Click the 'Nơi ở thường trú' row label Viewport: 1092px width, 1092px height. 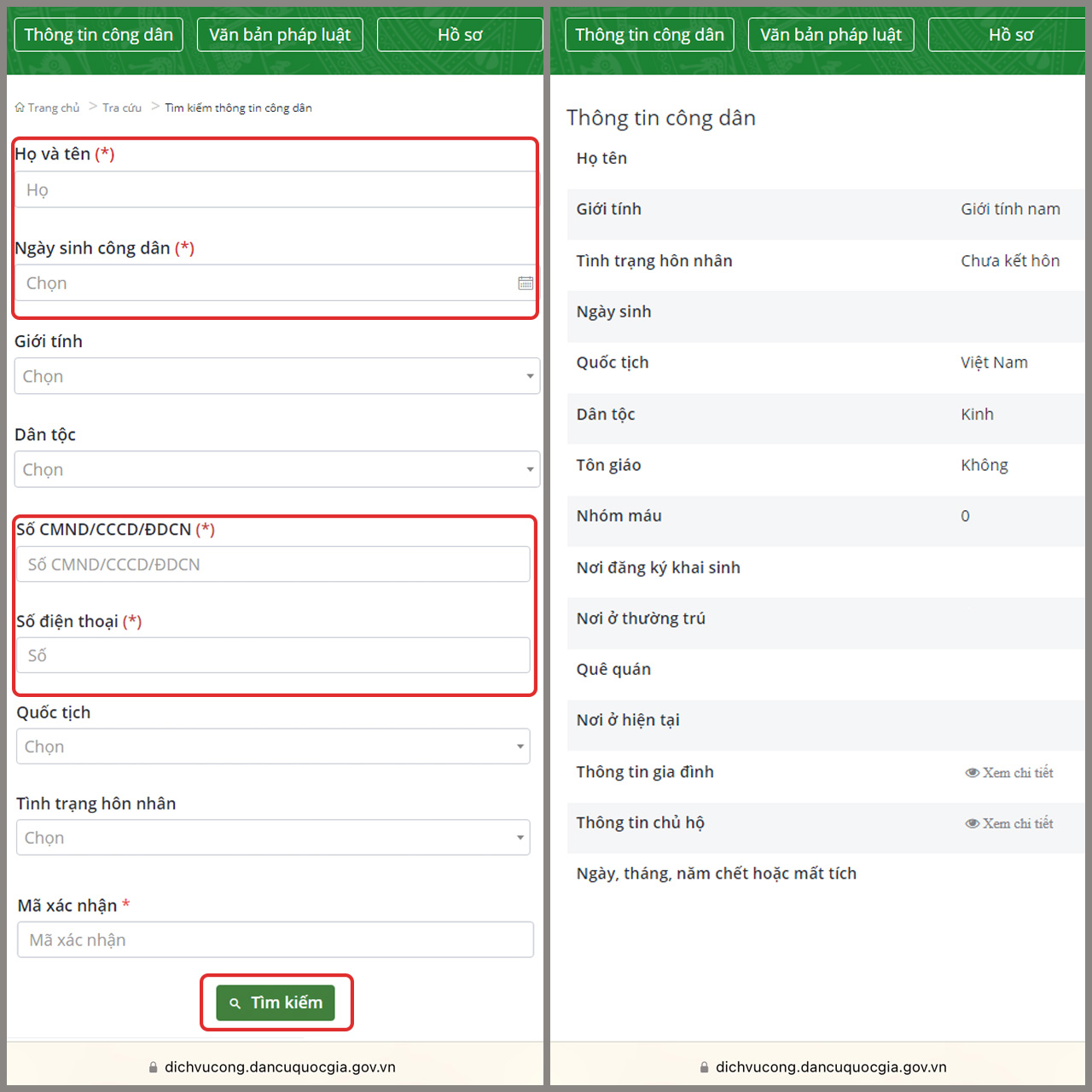pos(641,619)
